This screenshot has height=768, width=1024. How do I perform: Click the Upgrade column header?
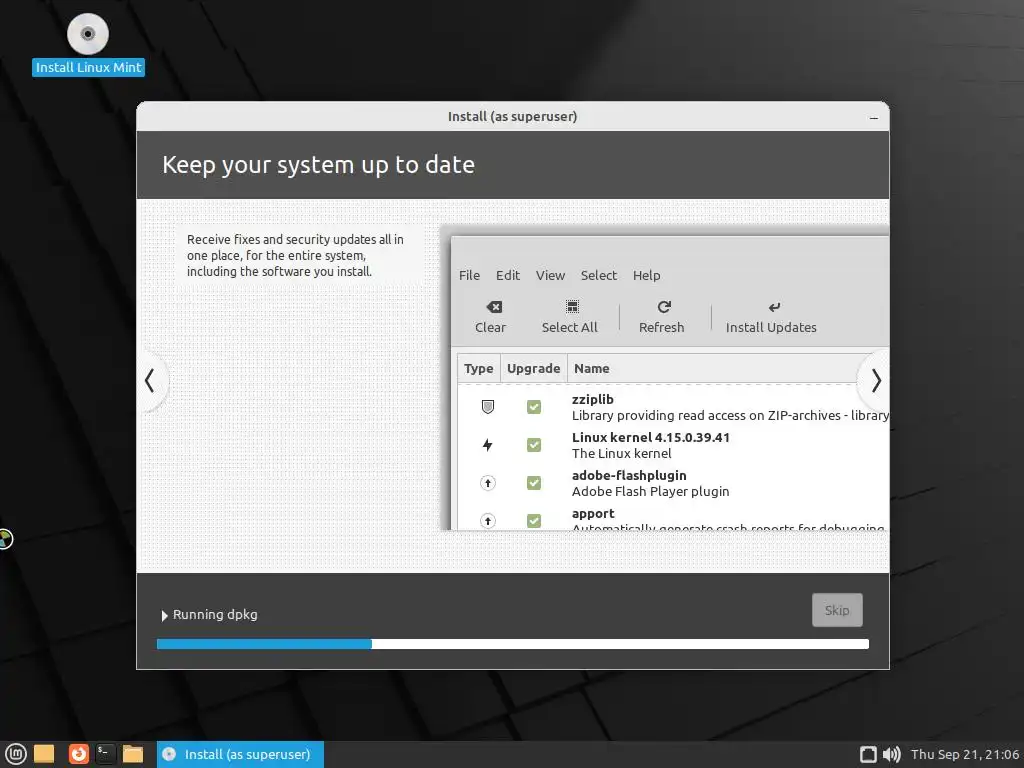534,368
